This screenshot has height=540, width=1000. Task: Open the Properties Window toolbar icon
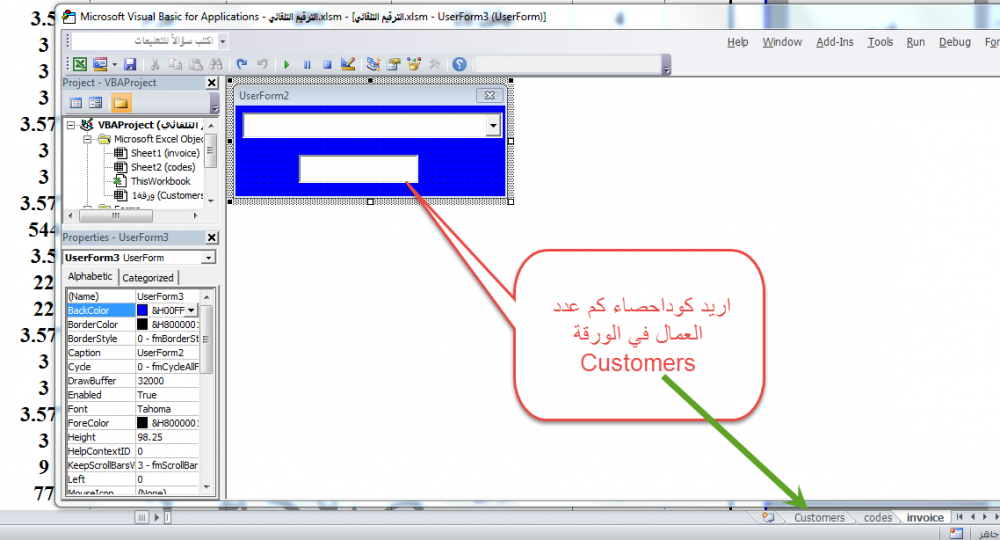point(393,64)
